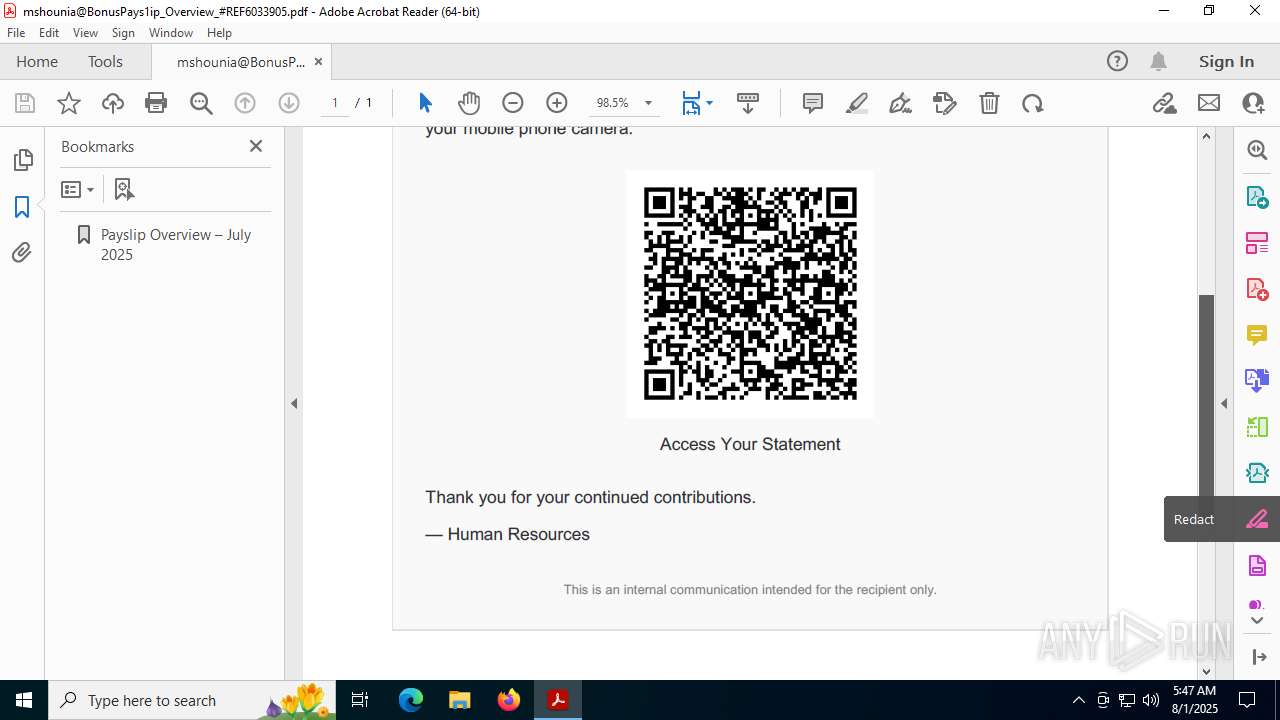Switch to the Tools tab
1280x720 pixels.
(105, 61)
